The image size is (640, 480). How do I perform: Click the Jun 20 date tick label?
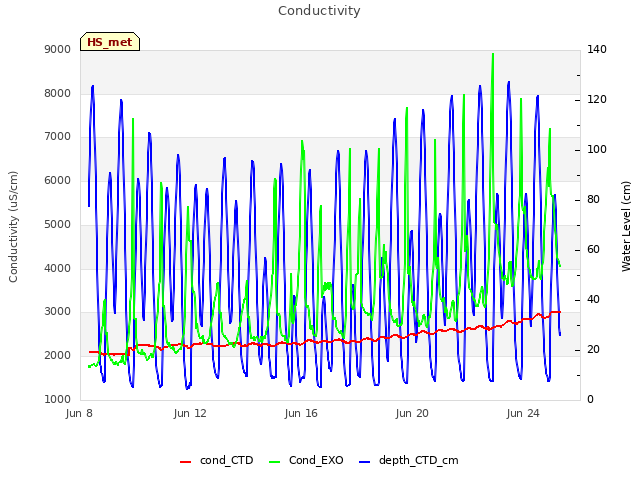412,413
